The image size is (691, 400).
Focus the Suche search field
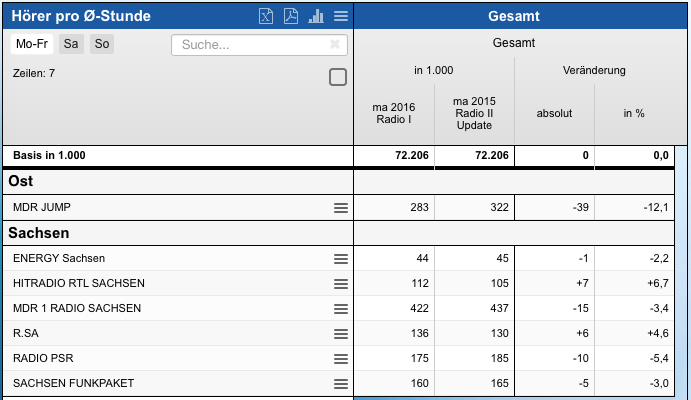(259, 44)
